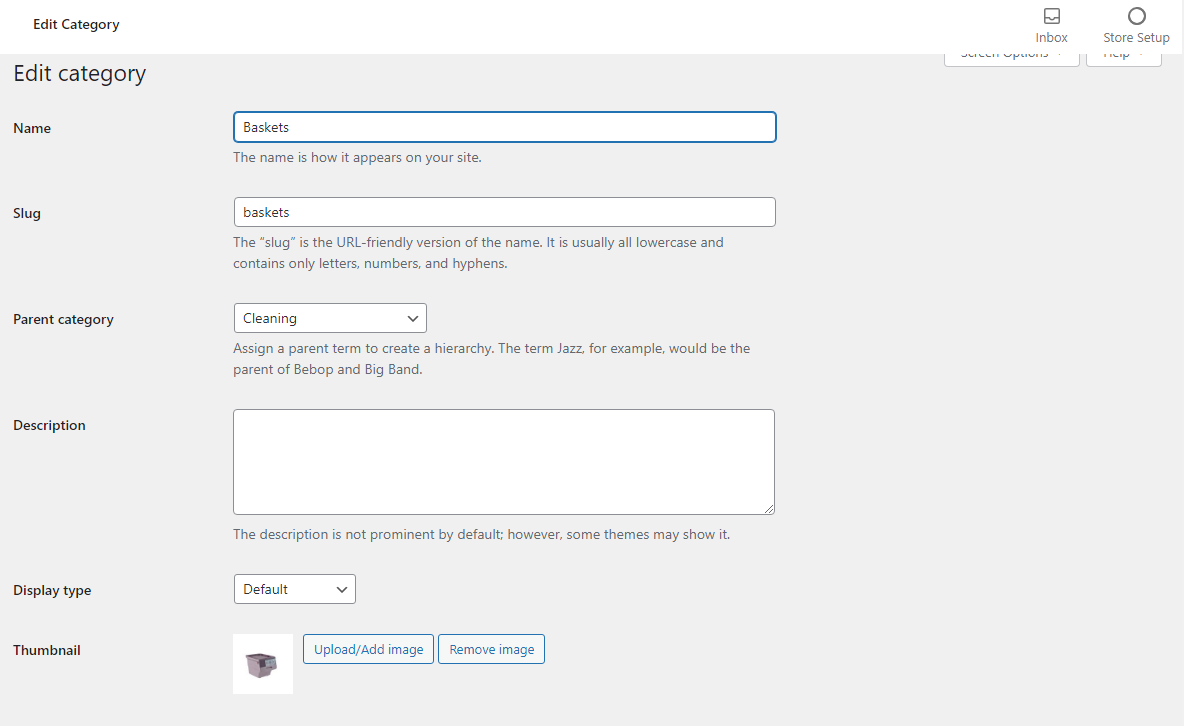Focus the Name field containing Baskets
The width and height of the screenshot is (1184, 726).
[504, 127]
